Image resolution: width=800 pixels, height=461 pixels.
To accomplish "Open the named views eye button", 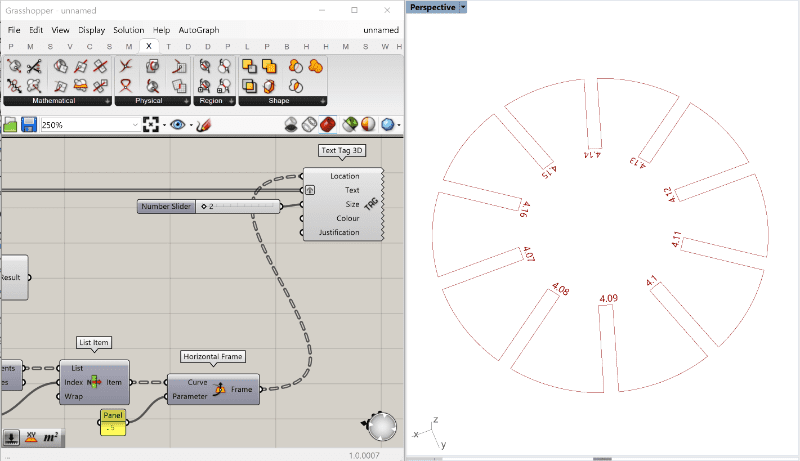I will (178, 125).
